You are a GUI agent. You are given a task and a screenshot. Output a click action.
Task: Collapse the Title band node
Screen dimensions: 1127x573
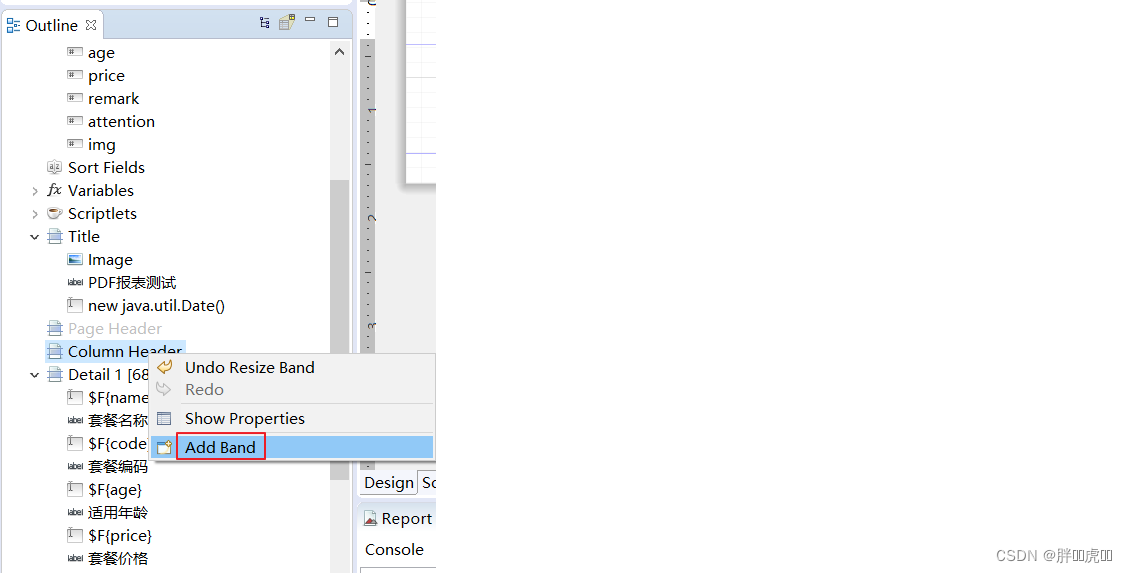(x=34, y=237)
